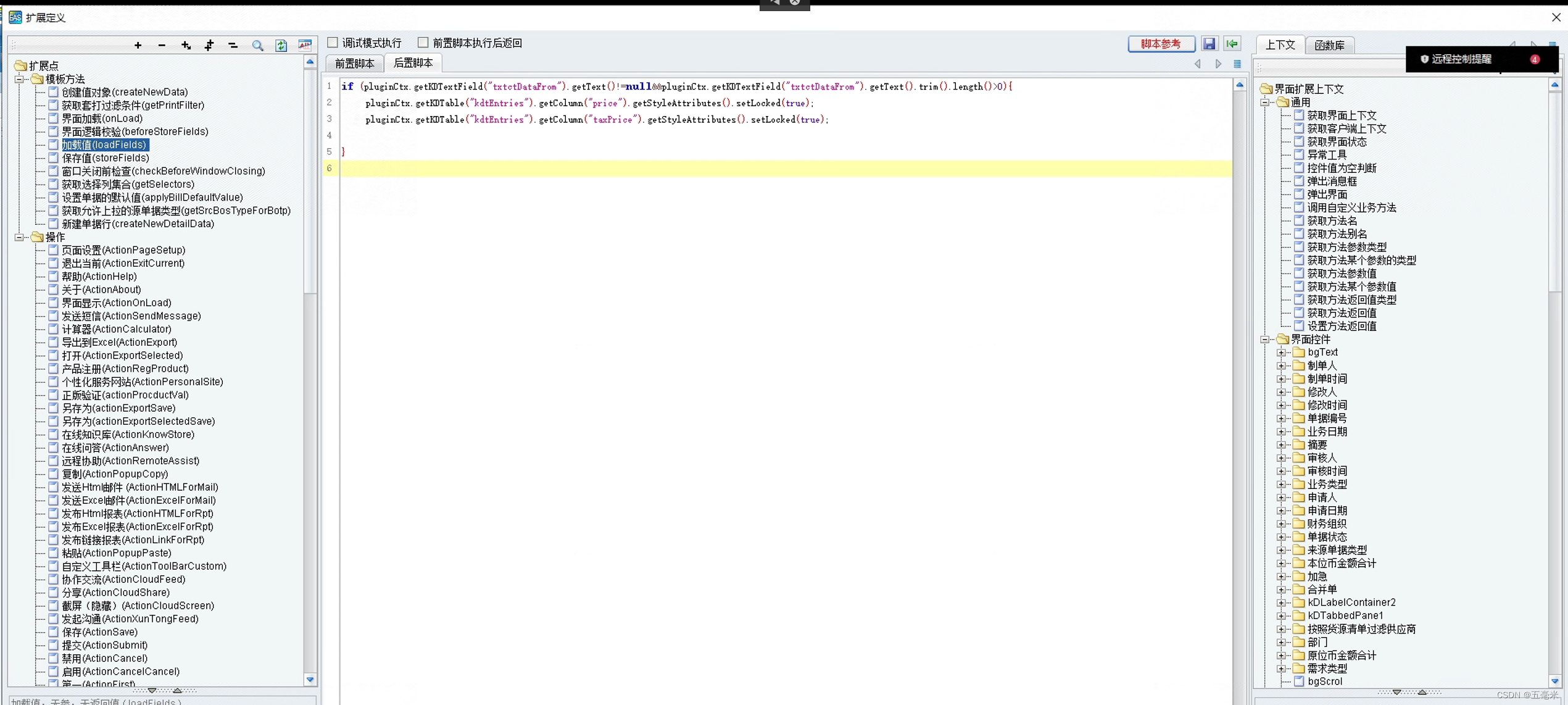
Task: Enable the 调试模式执行 checkbox
Action: click(333, 43)
